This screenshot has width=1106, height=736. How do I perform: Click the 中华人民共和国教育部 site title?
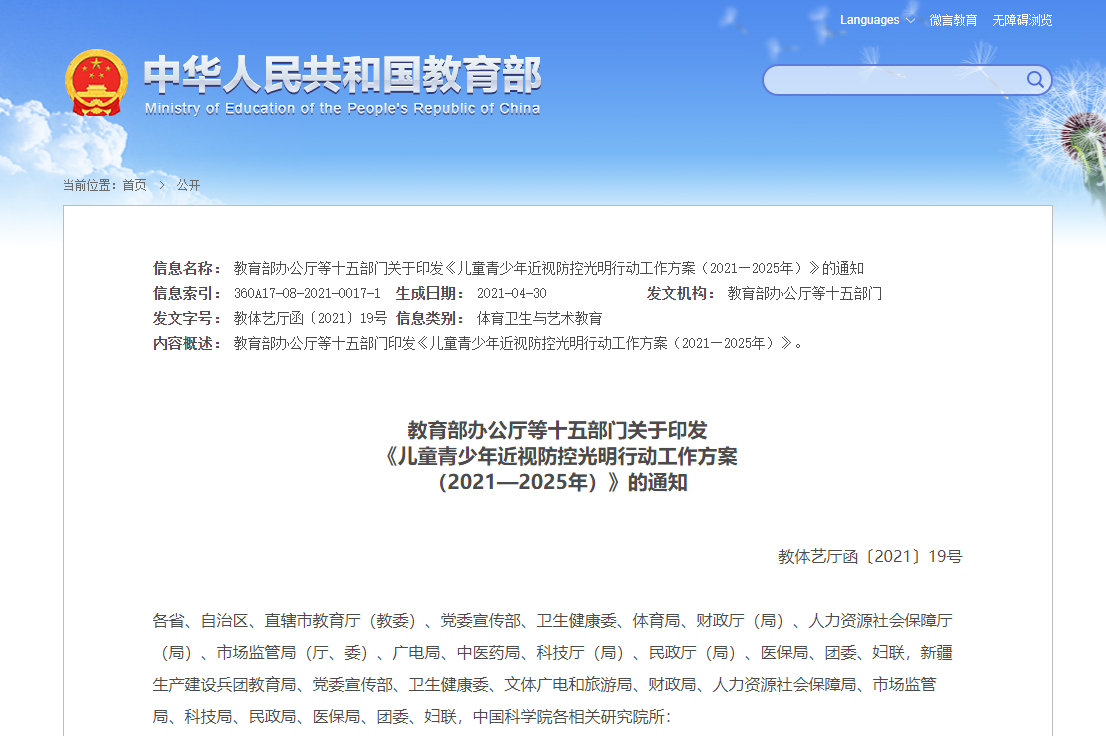pyautogui.click(x=342, y=75)
